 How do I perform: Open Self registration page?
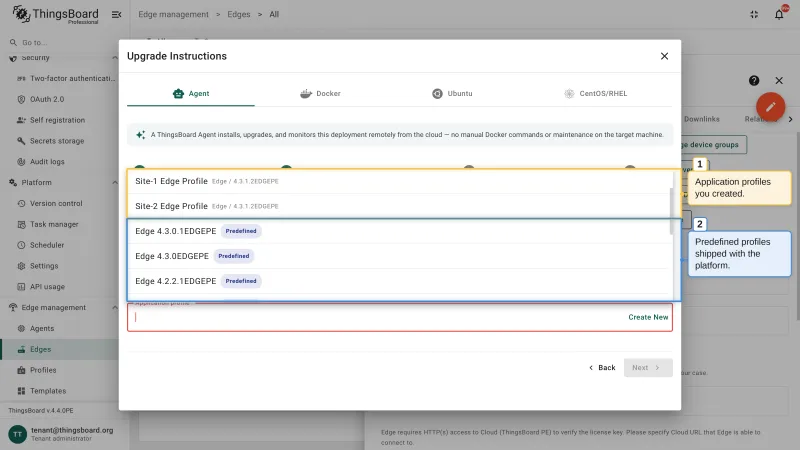tap(57, 120)
